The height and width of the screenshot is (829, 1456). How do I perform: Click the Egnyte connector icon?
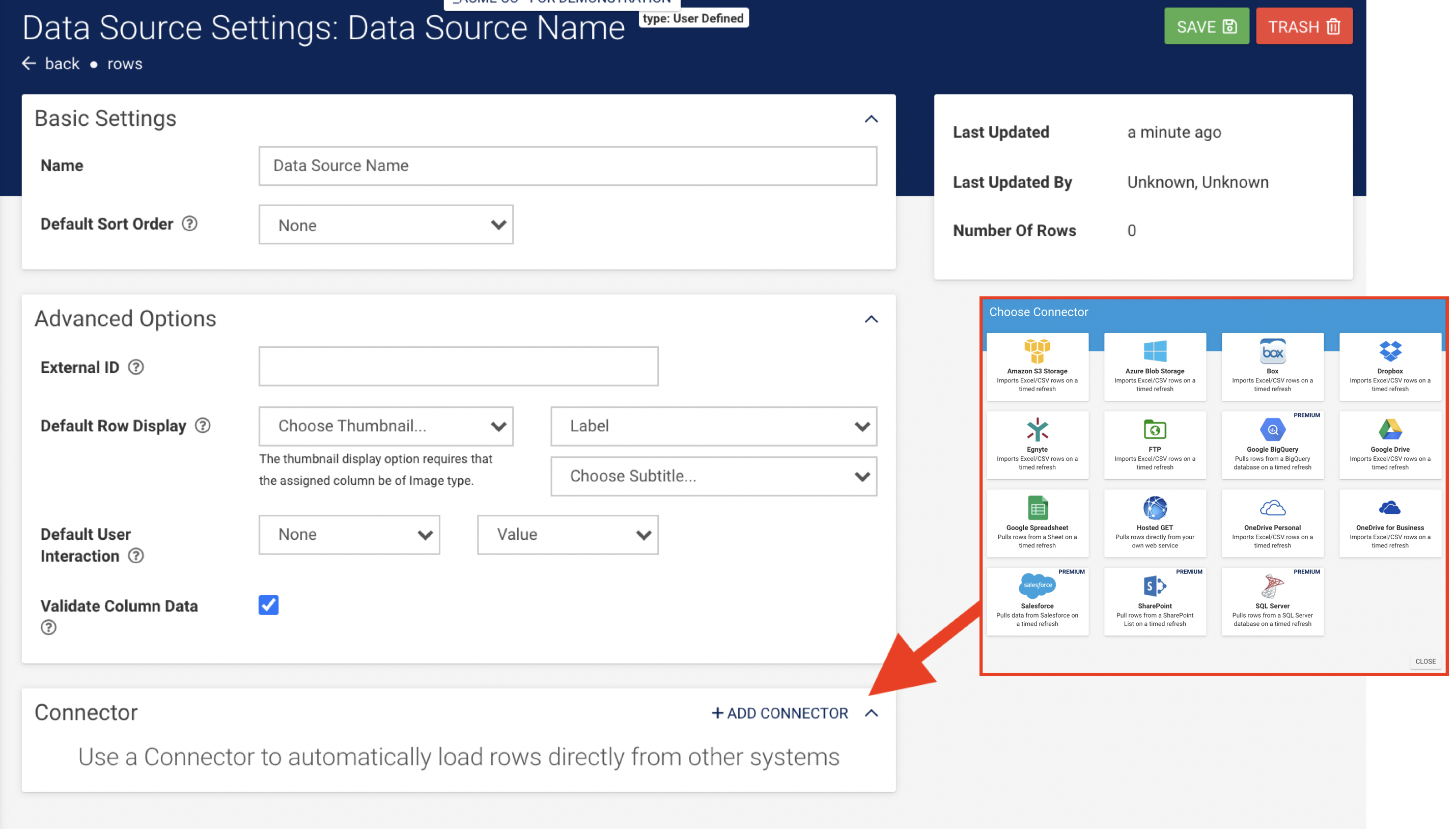pyautogui.click(x=1037, y=429)
